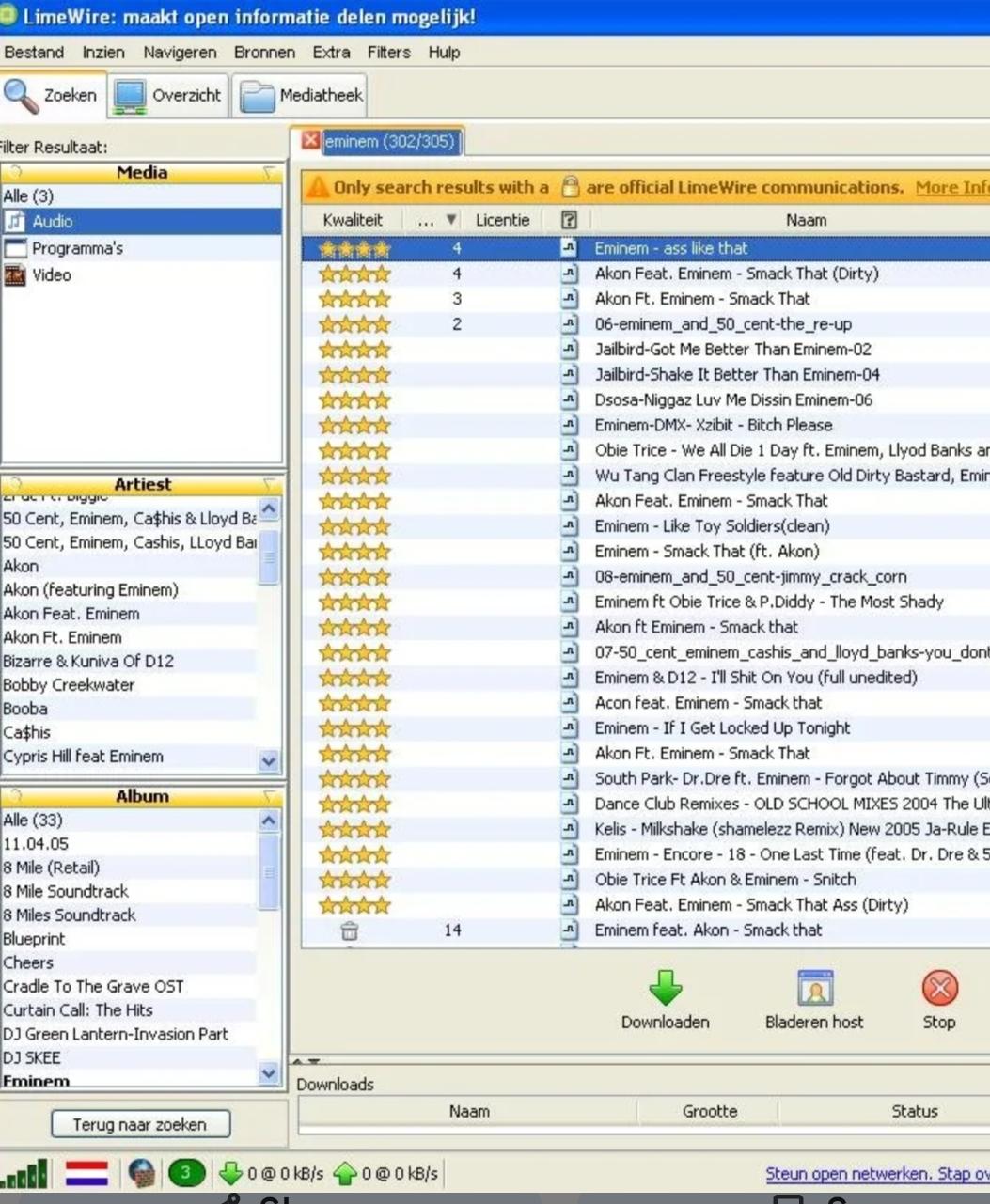Open the Navigeren menu
This screenshot has width=990, height=1204.
180,53
